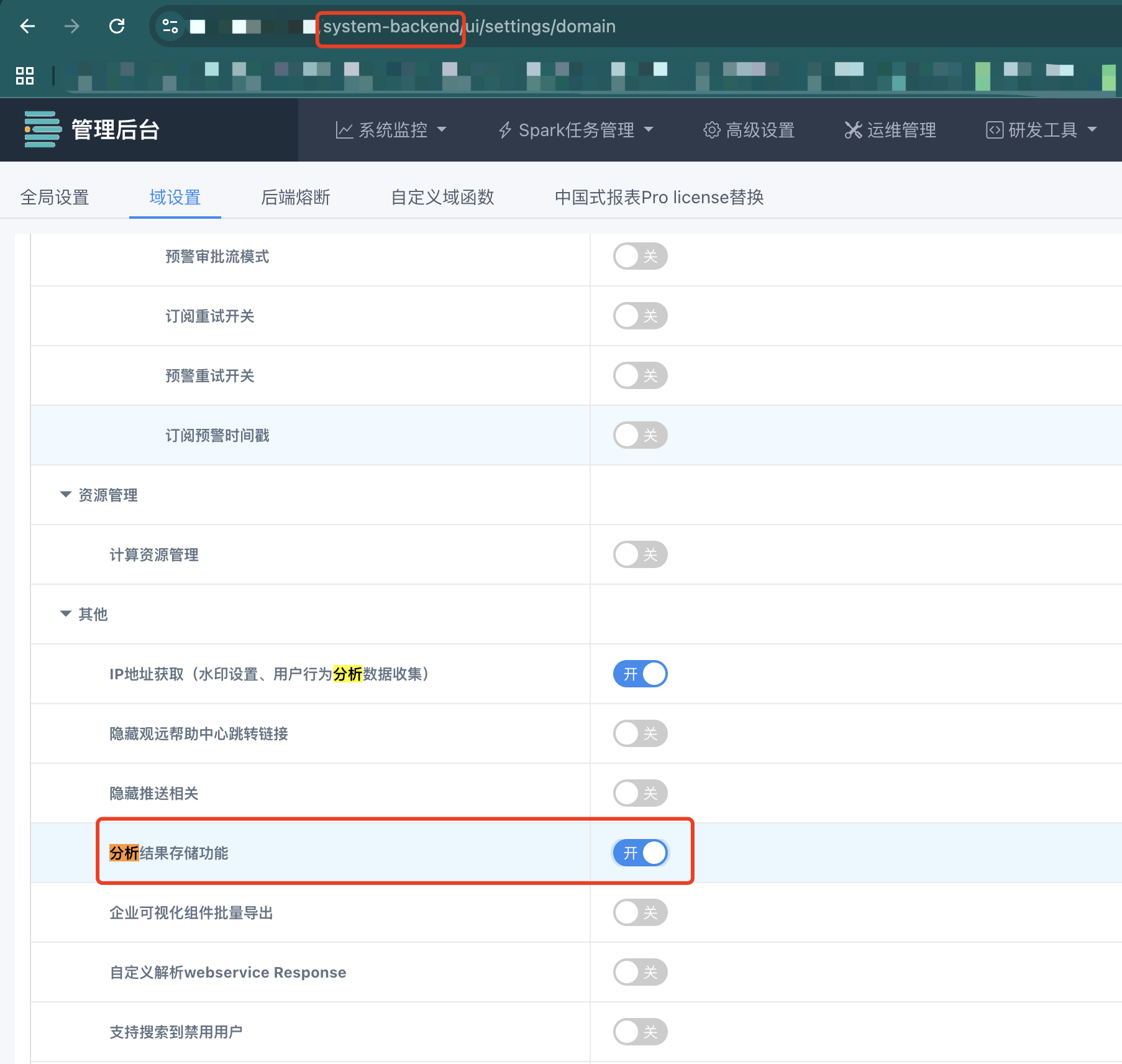Viewport: 1122px width, 1064px height.
Task: Click the 管理后台 logo icon
Action: coord(41,130)
